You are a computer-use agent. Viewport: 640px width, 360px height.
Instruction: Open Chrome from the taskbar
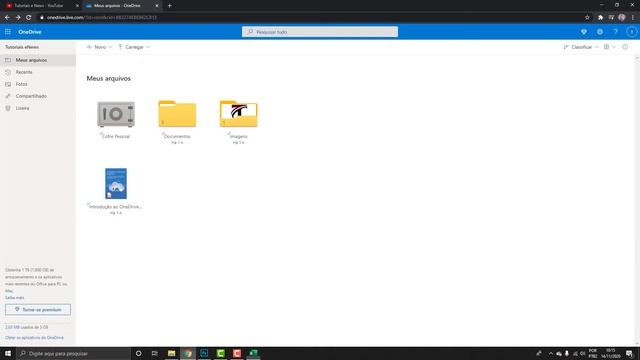tap(188, 353)
